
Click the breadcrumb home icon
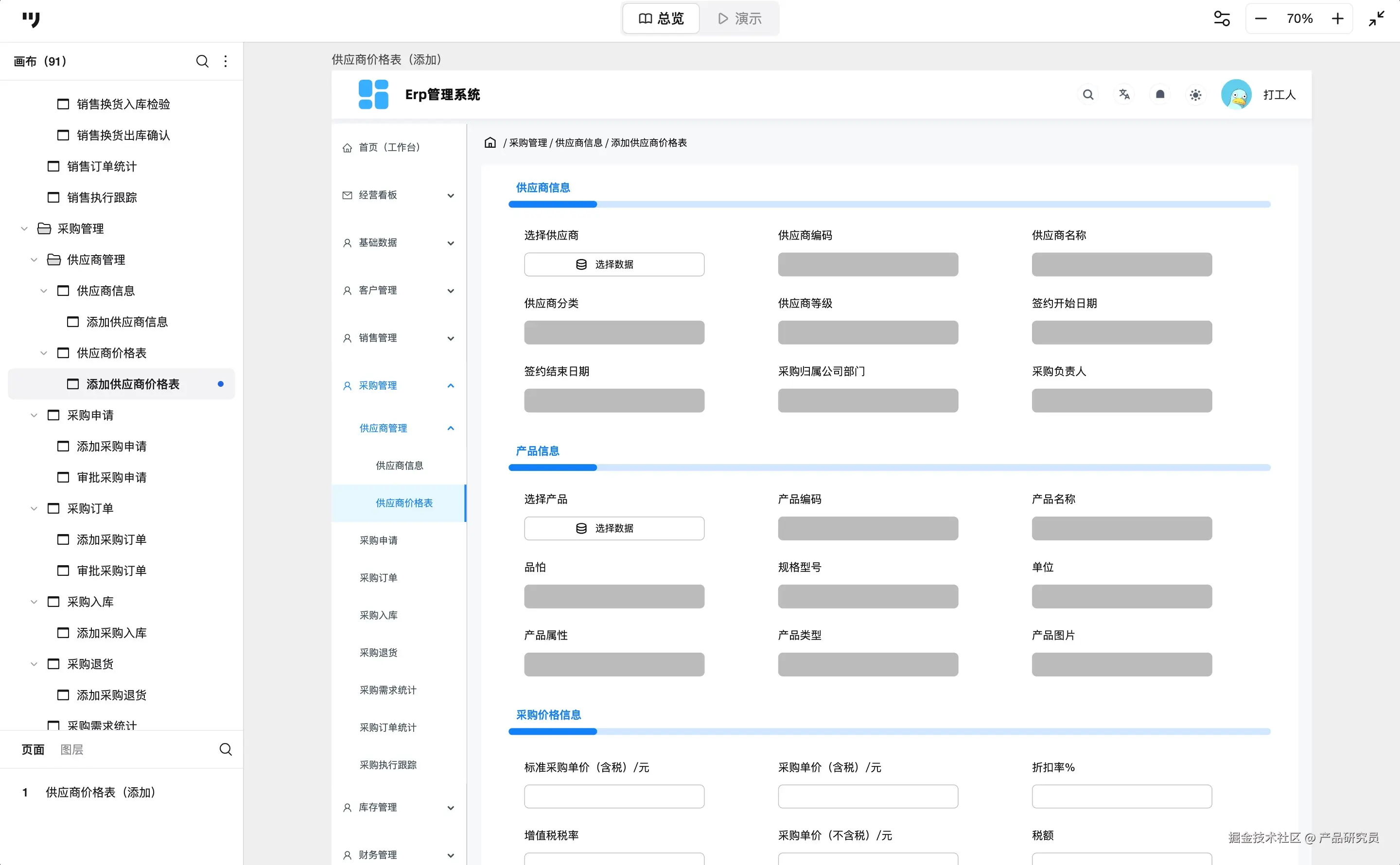(490, 142)
